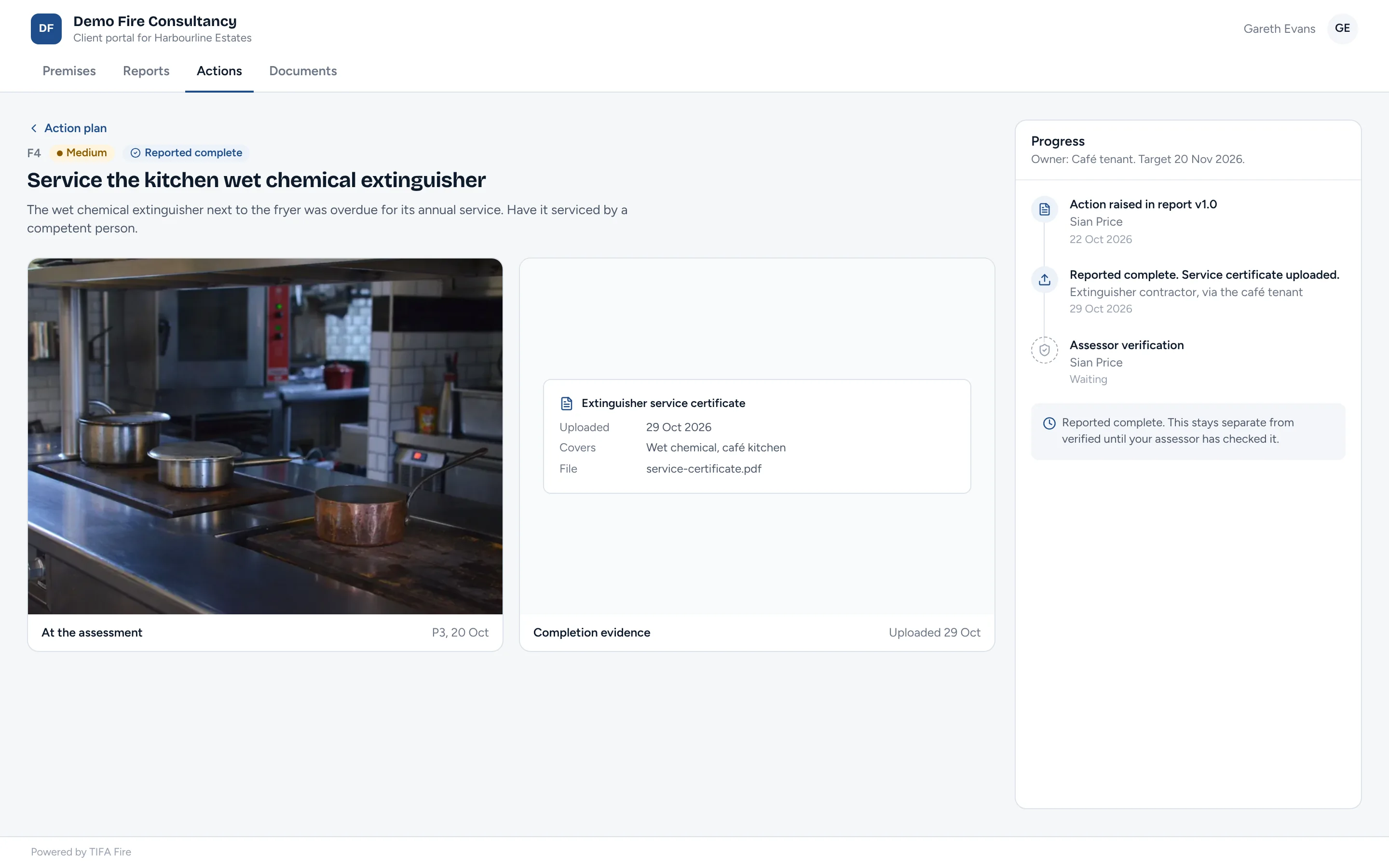
Task: Open the kitchen assessment photo
Action: [x=265, y=436]
